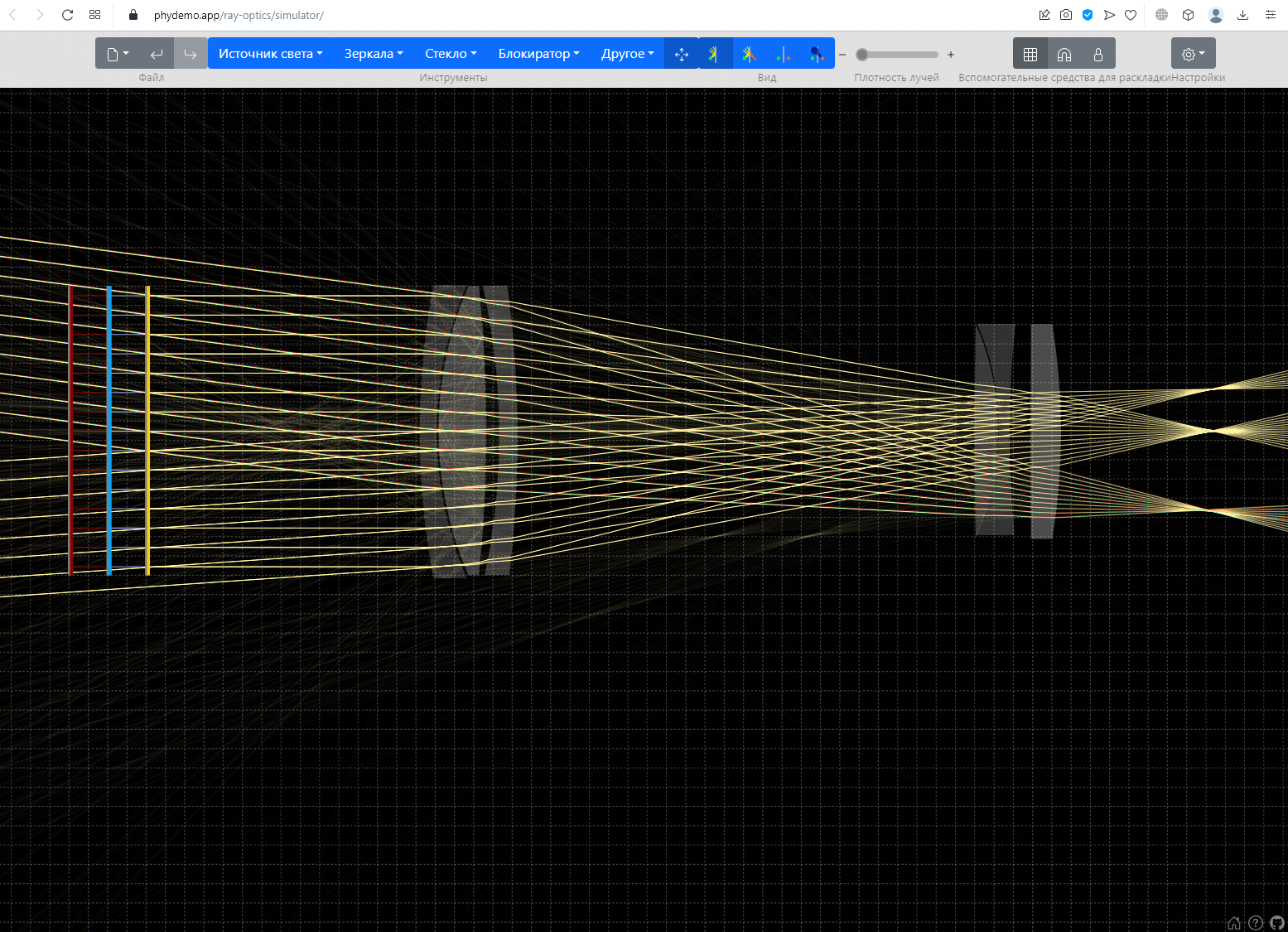
Task: Switch to Extended rays view mode
Action: (749, 54)
